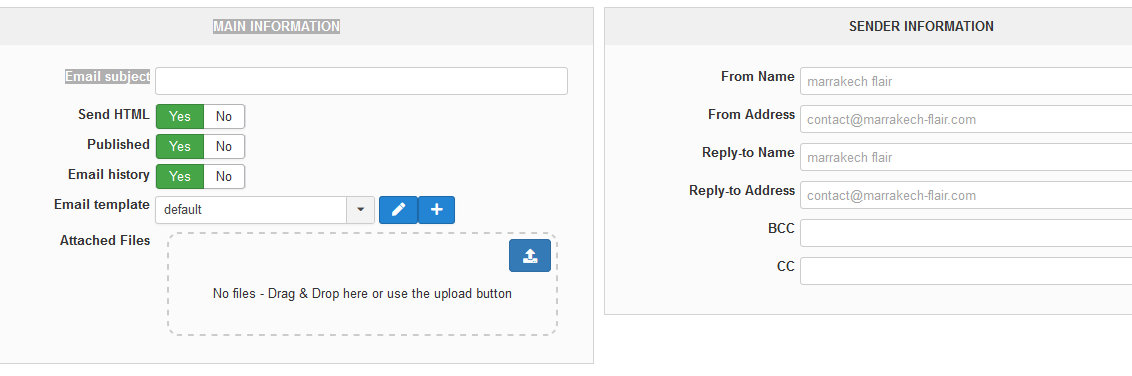Click the Email subject input field
Image resolution: width=1132 pixels, height=376 pixels.
(x=362, y=81)
